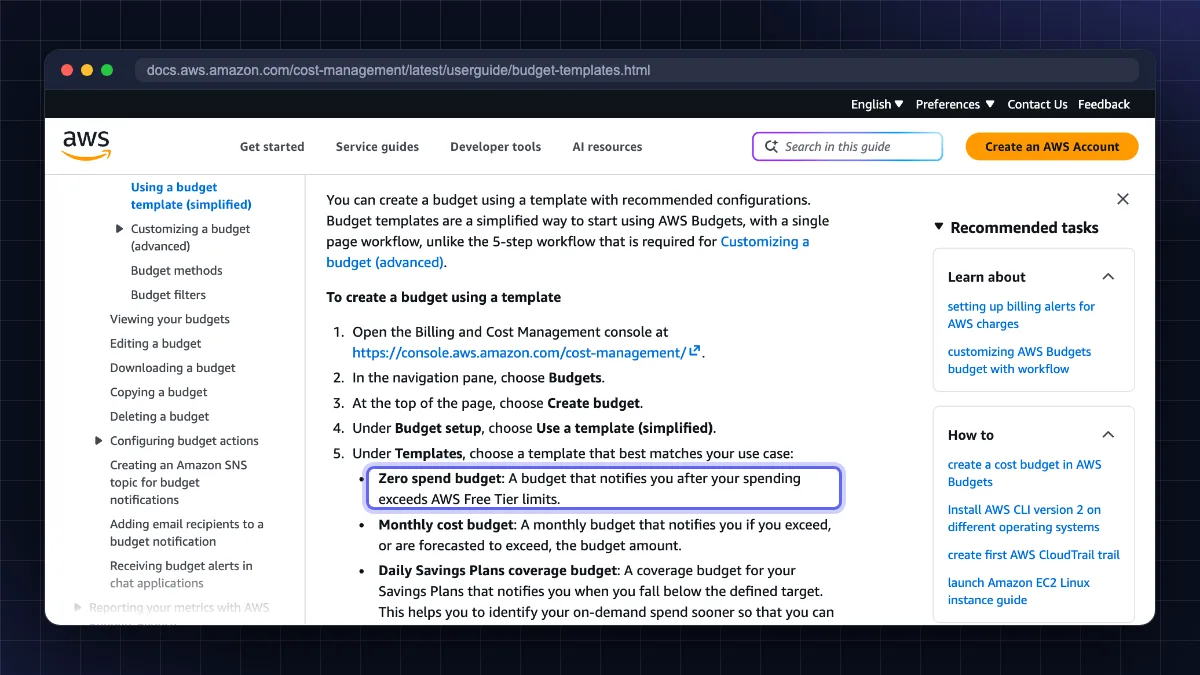Select Using a budget template (simplified)
The height and width of the screenshot is (675, 1200).
[x=191, y=196]
